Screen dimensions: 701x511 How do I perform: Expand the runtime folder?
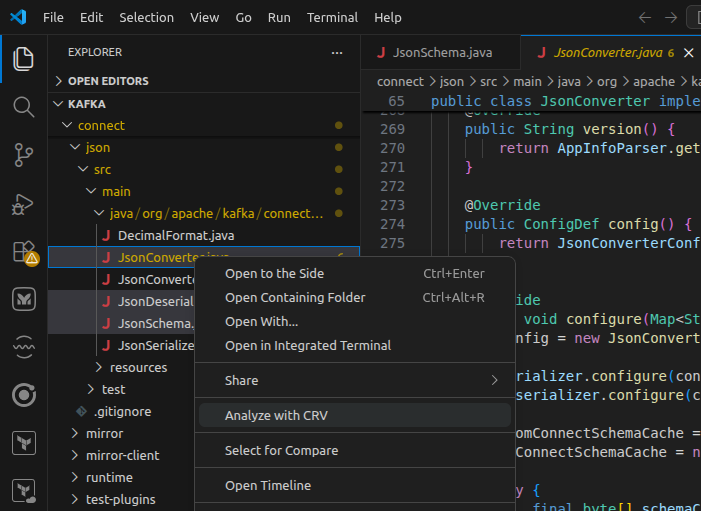75,477
